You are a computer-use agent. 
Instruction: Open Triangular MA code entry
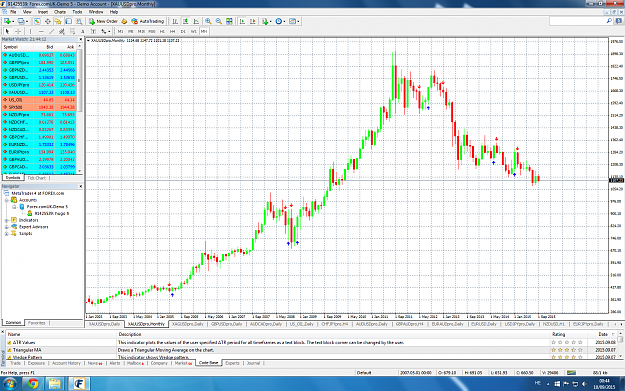27,350
